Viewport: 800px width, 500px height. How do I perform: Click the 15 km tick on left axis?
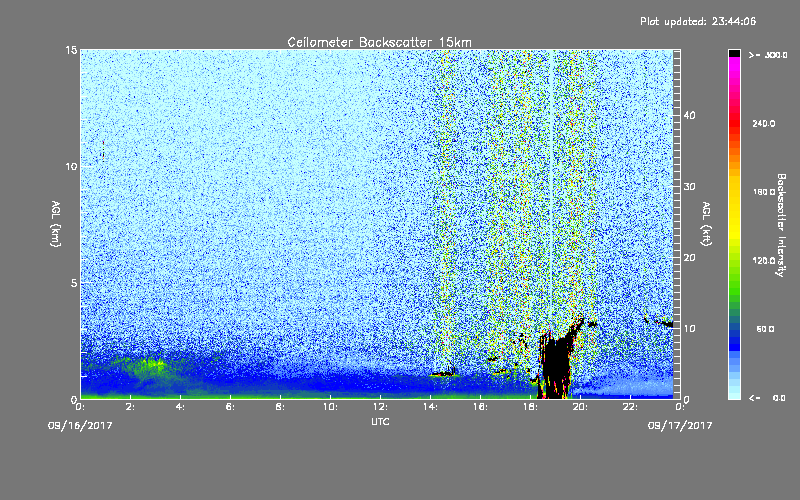point(71,50)
